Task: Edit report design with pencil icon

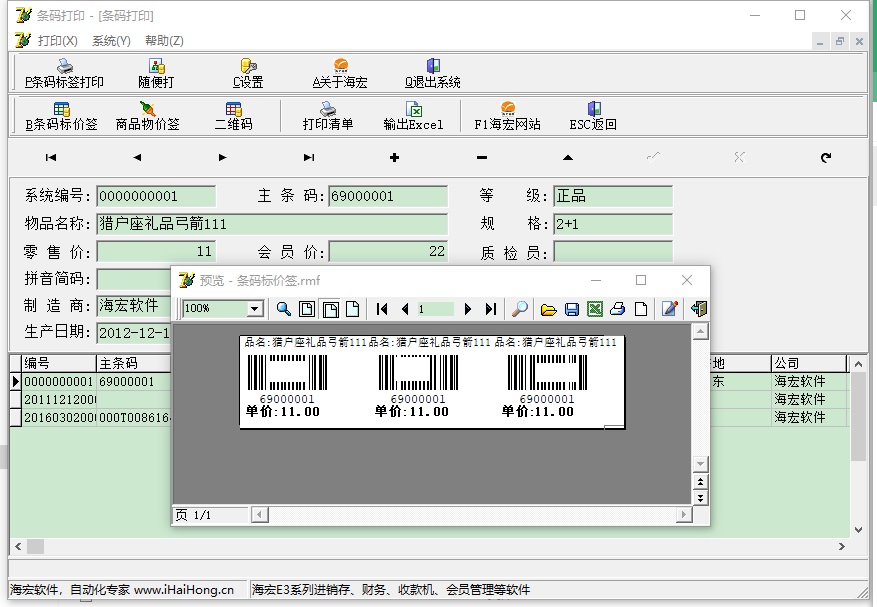Action: coord(669,309)
